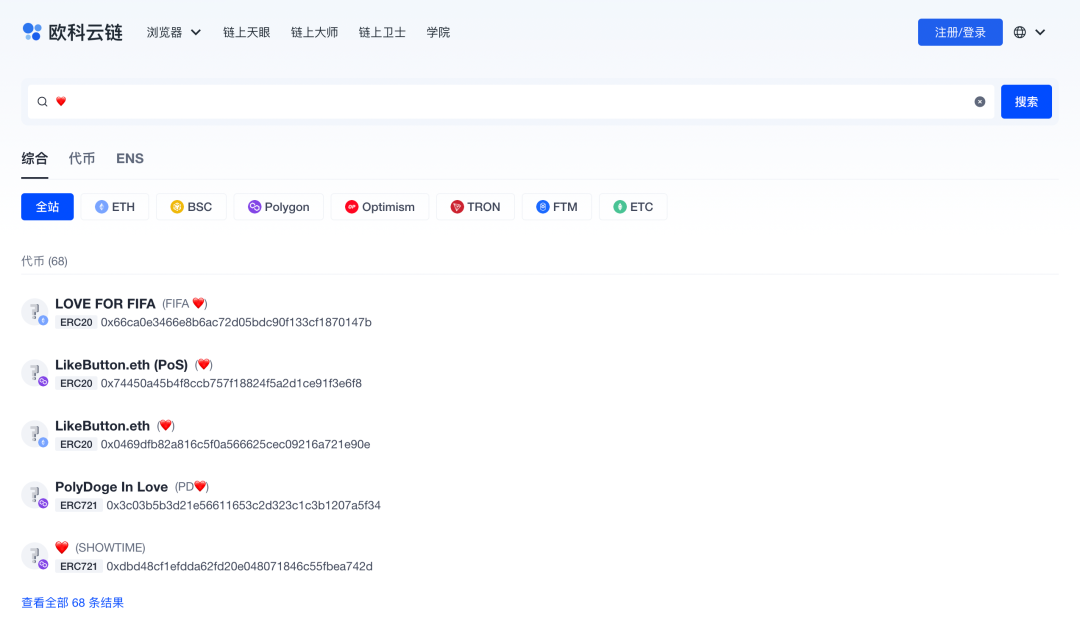Screen dimensions: 1080x622
Task: Filter results by BSC chain
Action: coord(191,207)
